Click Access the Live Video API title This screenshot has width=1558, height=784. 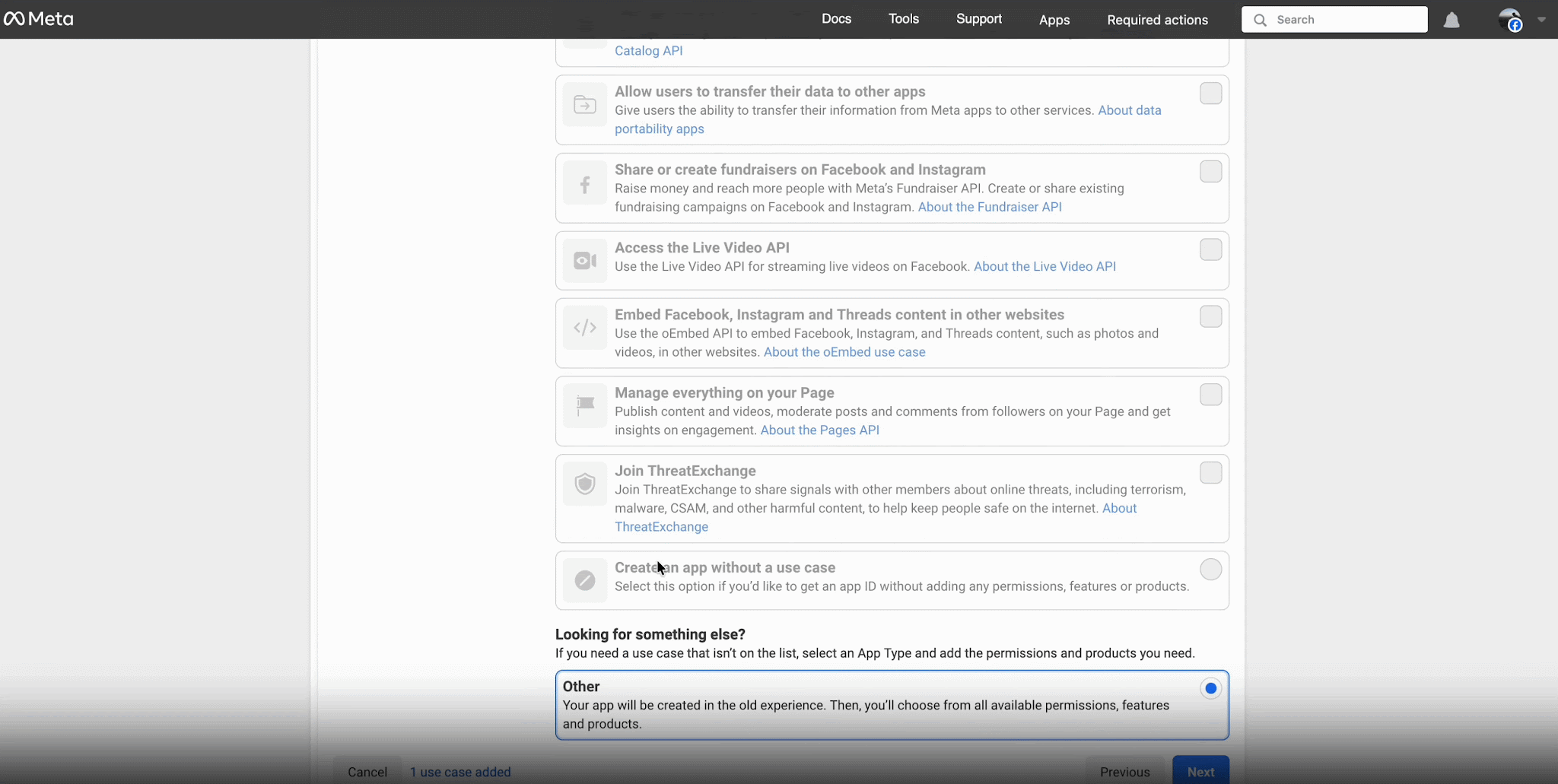[x=702, y=248]
